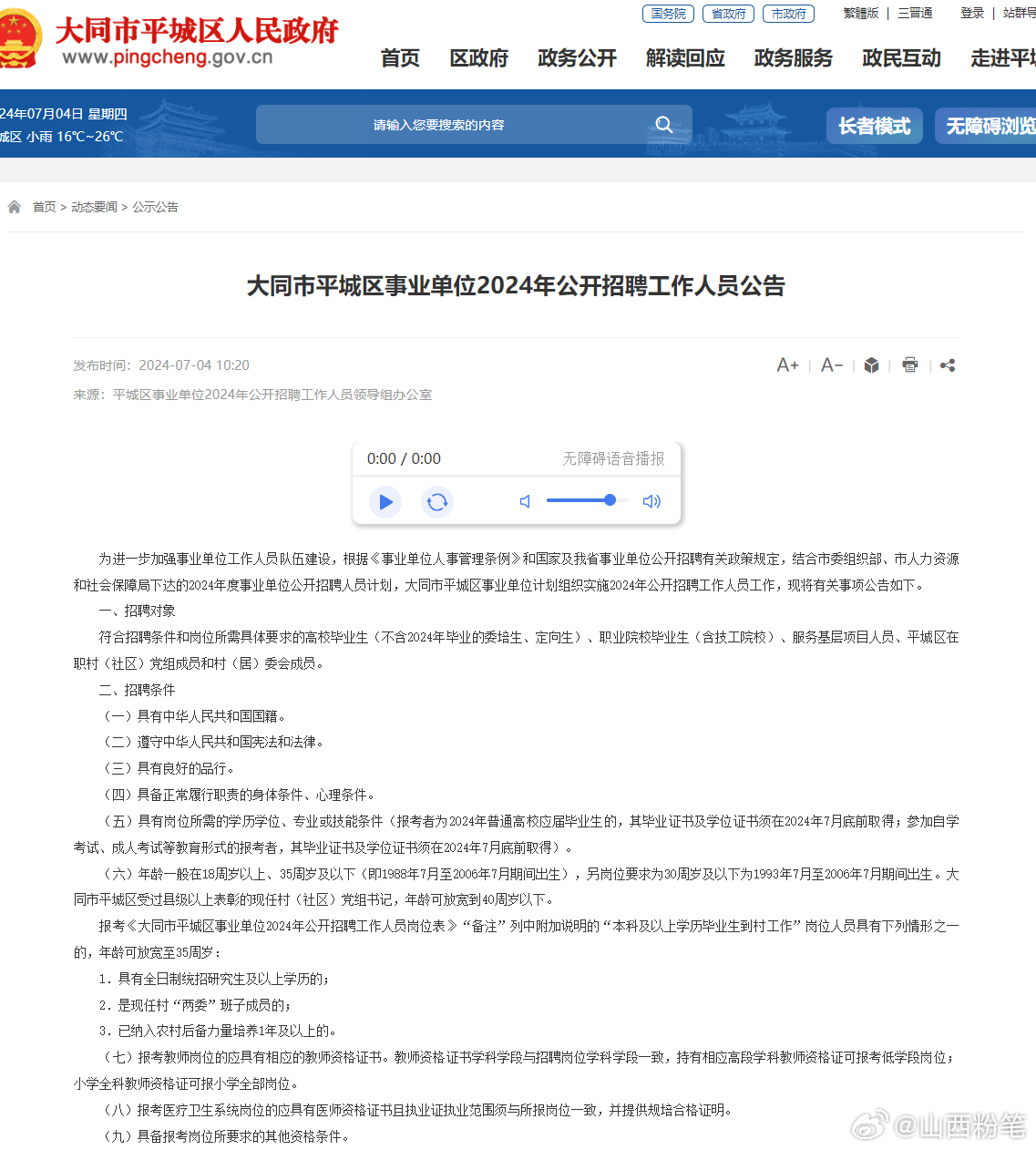Viewport: 1036px width, 1150px height.
Task: Click the line （三）具有良好的品行
Action: point(169,768)
